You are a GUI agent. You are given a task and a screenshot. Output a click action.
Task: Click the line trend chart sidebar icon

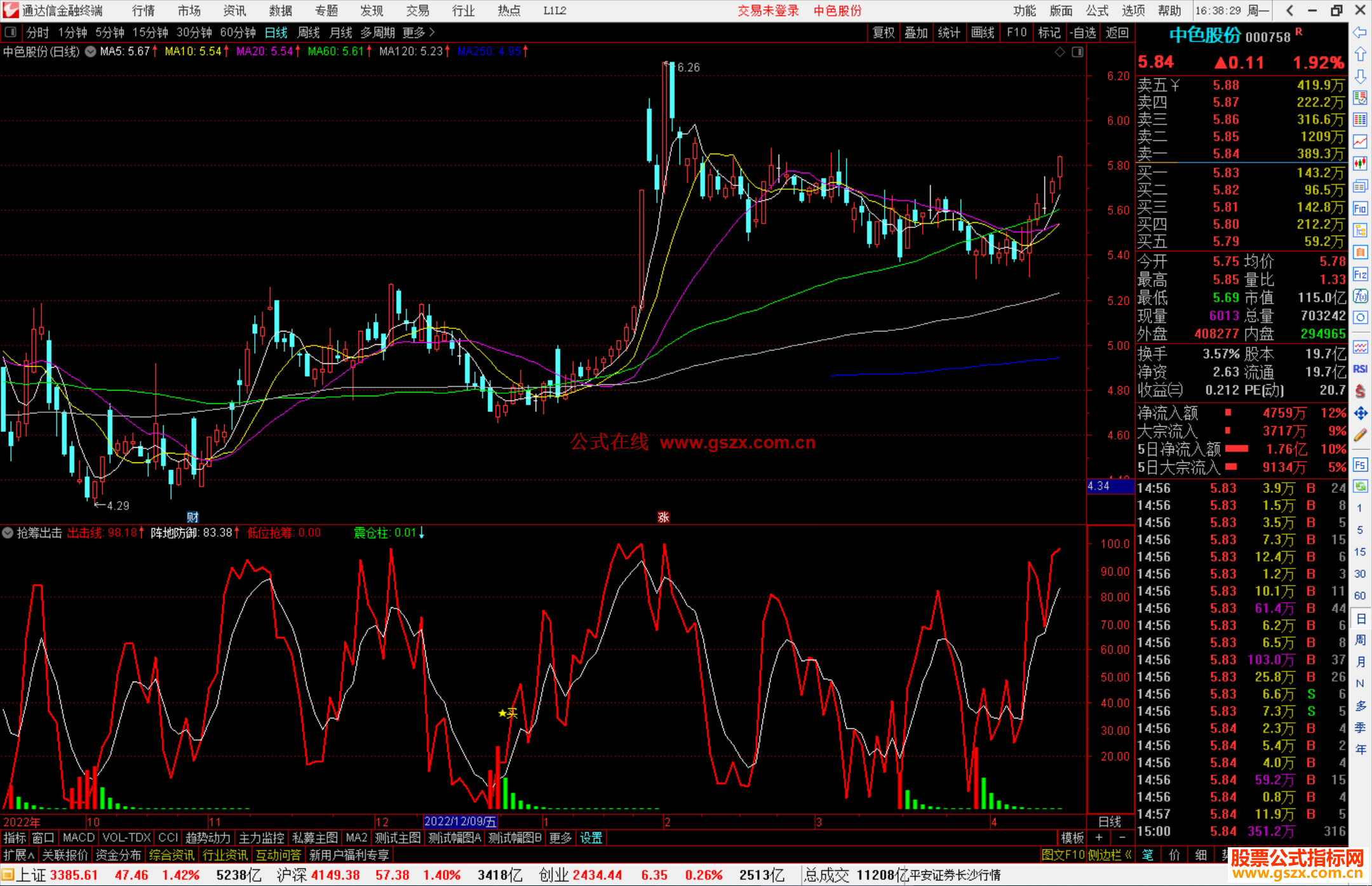coord(1360,142)
